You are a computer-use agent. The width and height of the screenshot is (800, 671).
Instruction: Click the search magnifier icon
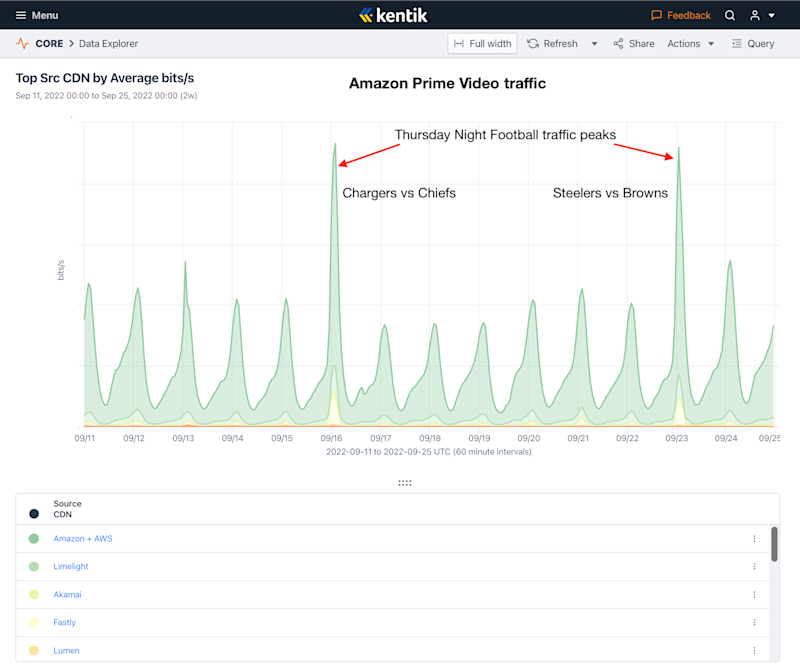point(730,15)
